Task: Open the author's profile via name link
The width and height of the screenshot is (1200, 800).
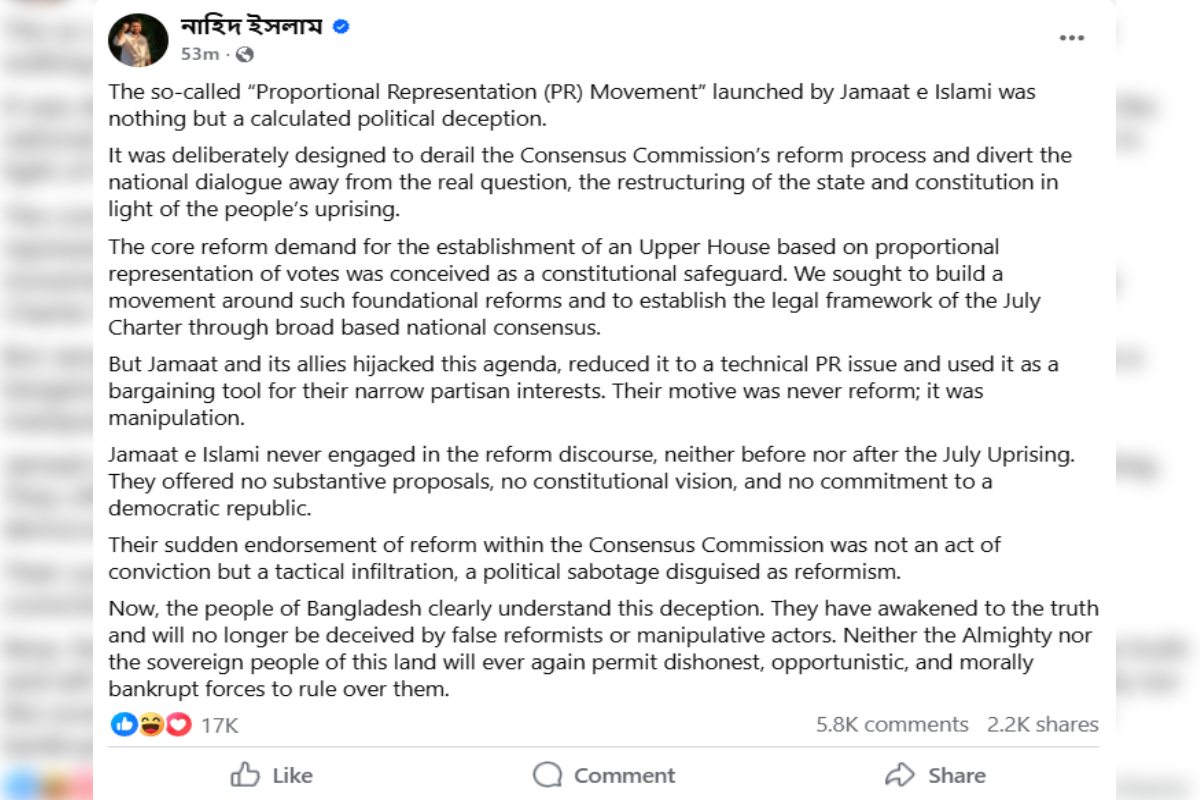Action: [x=251, y=27]
